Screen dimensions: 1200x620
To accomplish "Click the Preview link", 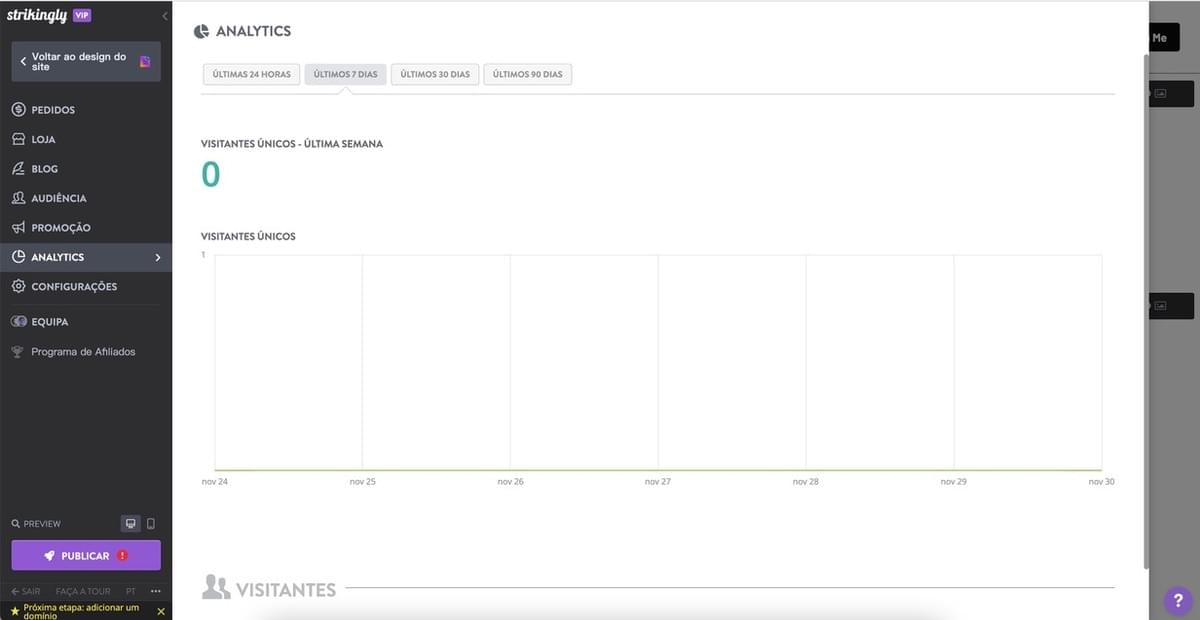I will [36, 524].
